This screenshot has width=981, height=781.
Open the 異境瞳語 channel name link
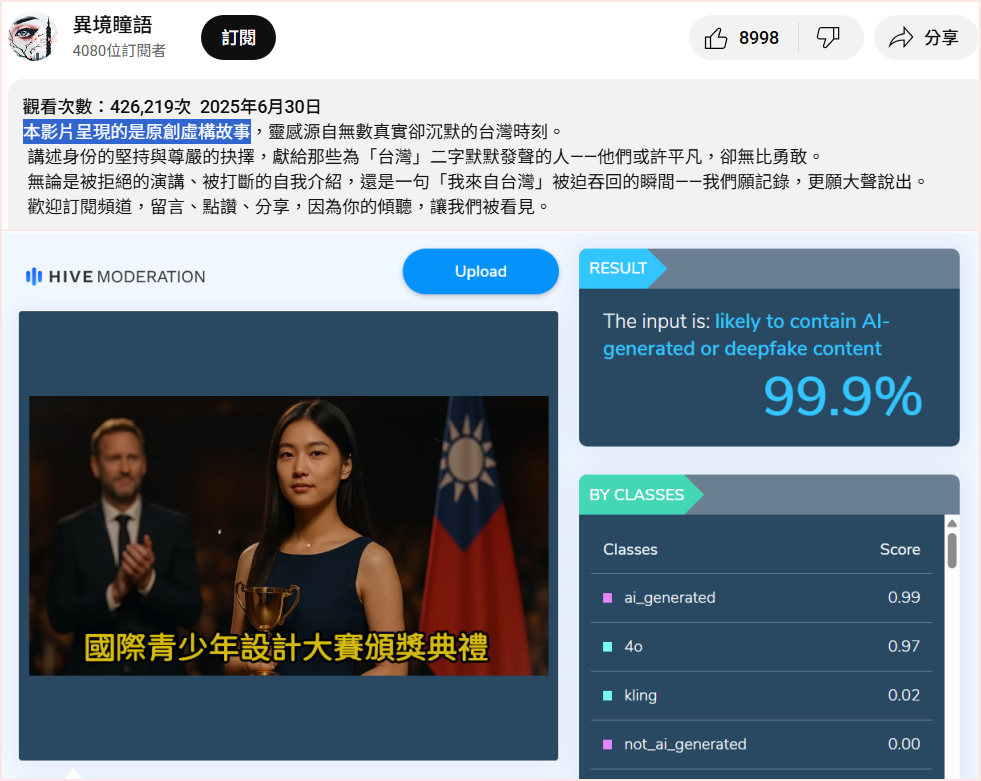[113, 26]
